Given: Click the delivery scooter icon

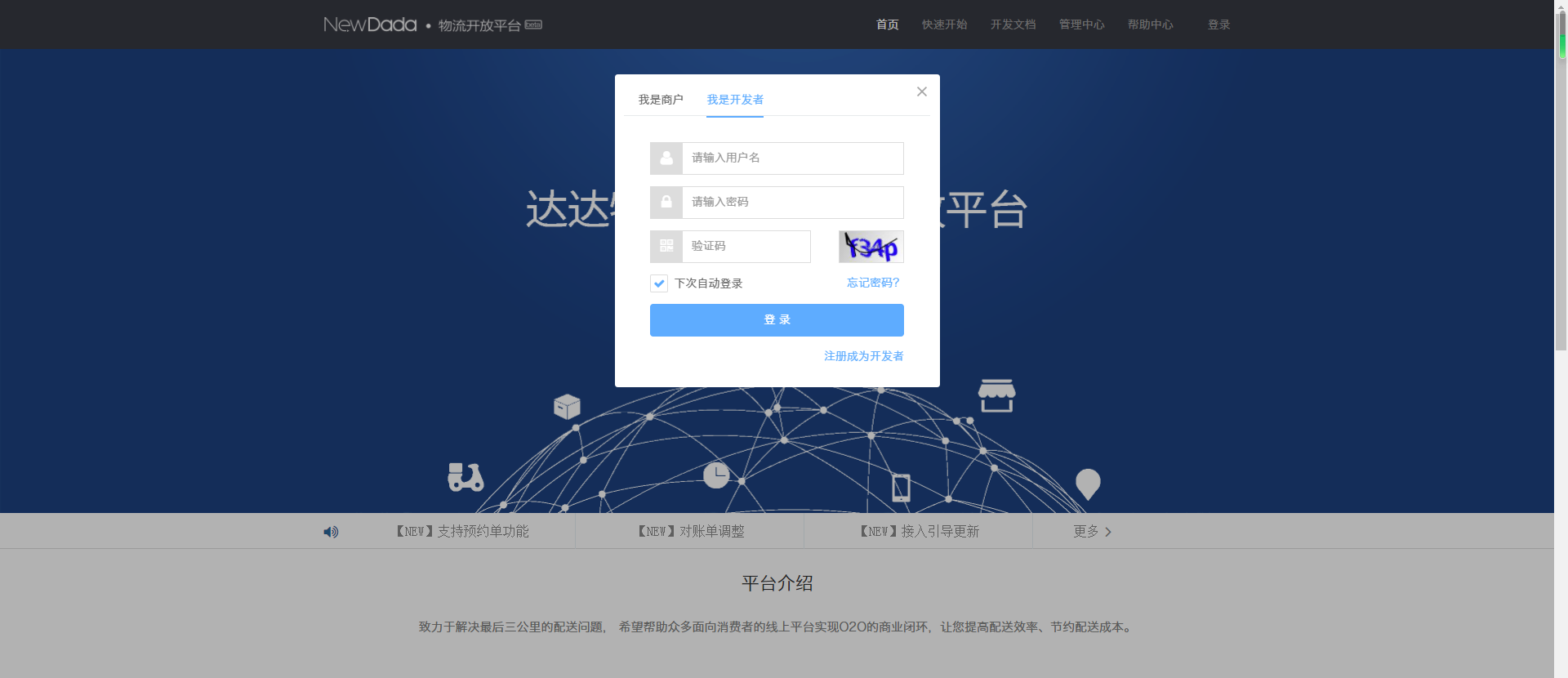Looking at the screenshot, I should tap(465, 477).
